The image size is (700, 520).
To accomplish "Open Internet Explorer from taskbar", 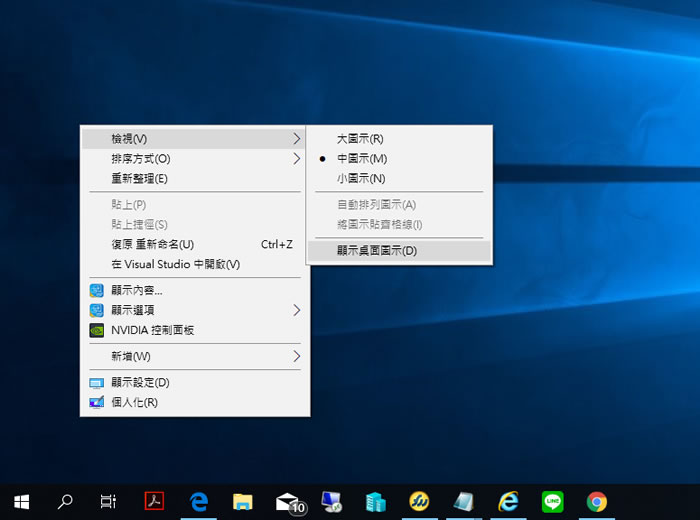I will click(x=508, y=502).
